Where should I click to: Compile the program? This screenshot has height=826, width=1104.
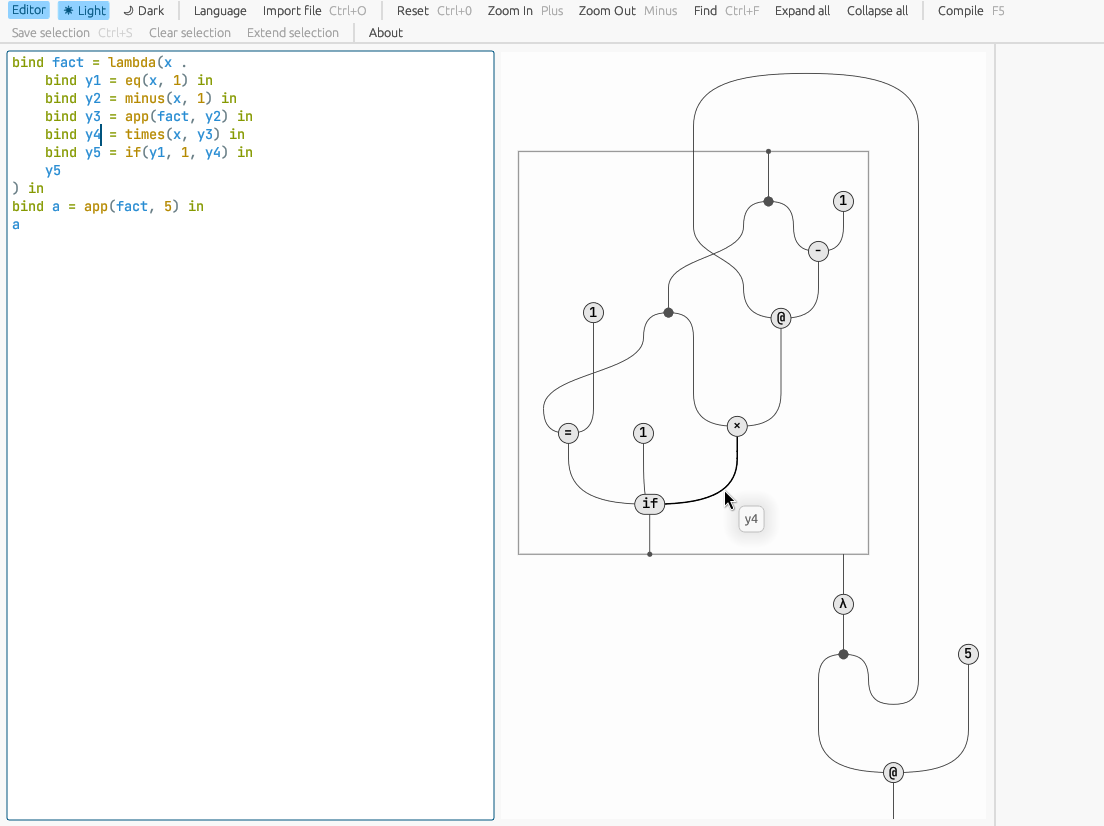pos(959,10)
